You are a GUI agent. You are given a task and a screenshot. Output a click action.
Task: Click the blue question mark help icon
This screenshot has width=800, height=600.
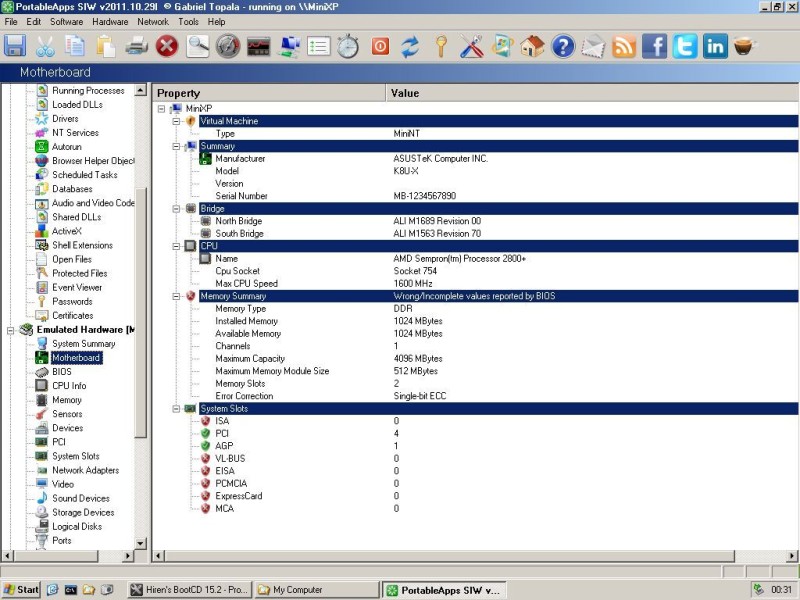pyautogui.click(x=563, y=46)
